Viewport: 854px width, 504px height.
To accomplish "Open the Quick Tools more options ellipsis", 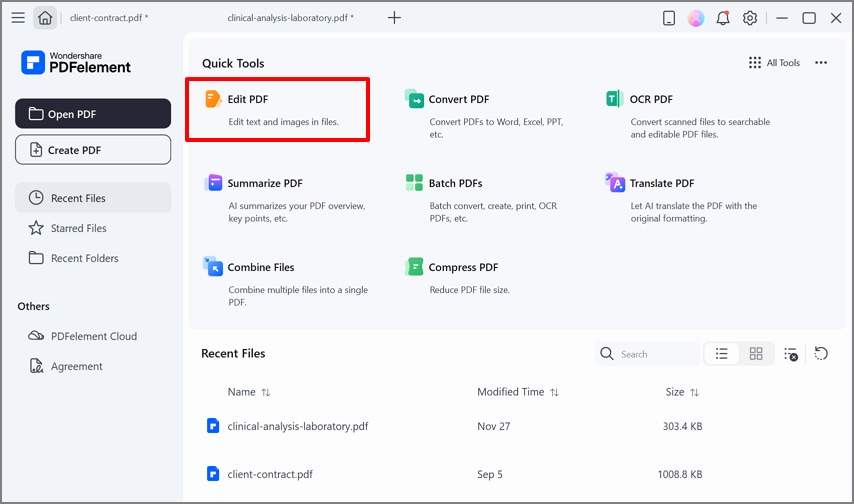I will tap(821, 63).
